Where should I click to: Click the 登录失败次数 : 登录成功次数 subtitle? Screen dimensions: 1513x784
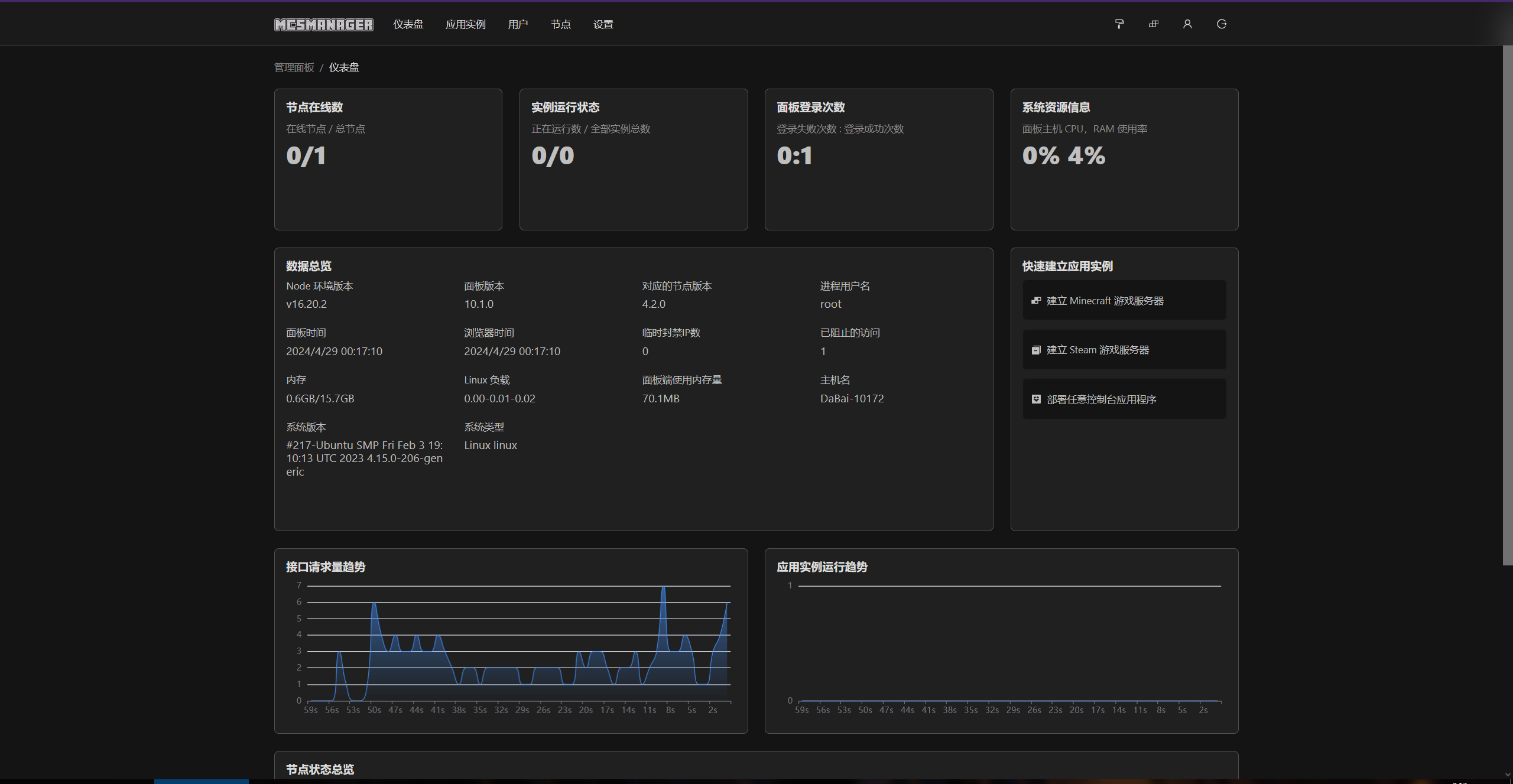pyautogui.click(x=840, y=129)
